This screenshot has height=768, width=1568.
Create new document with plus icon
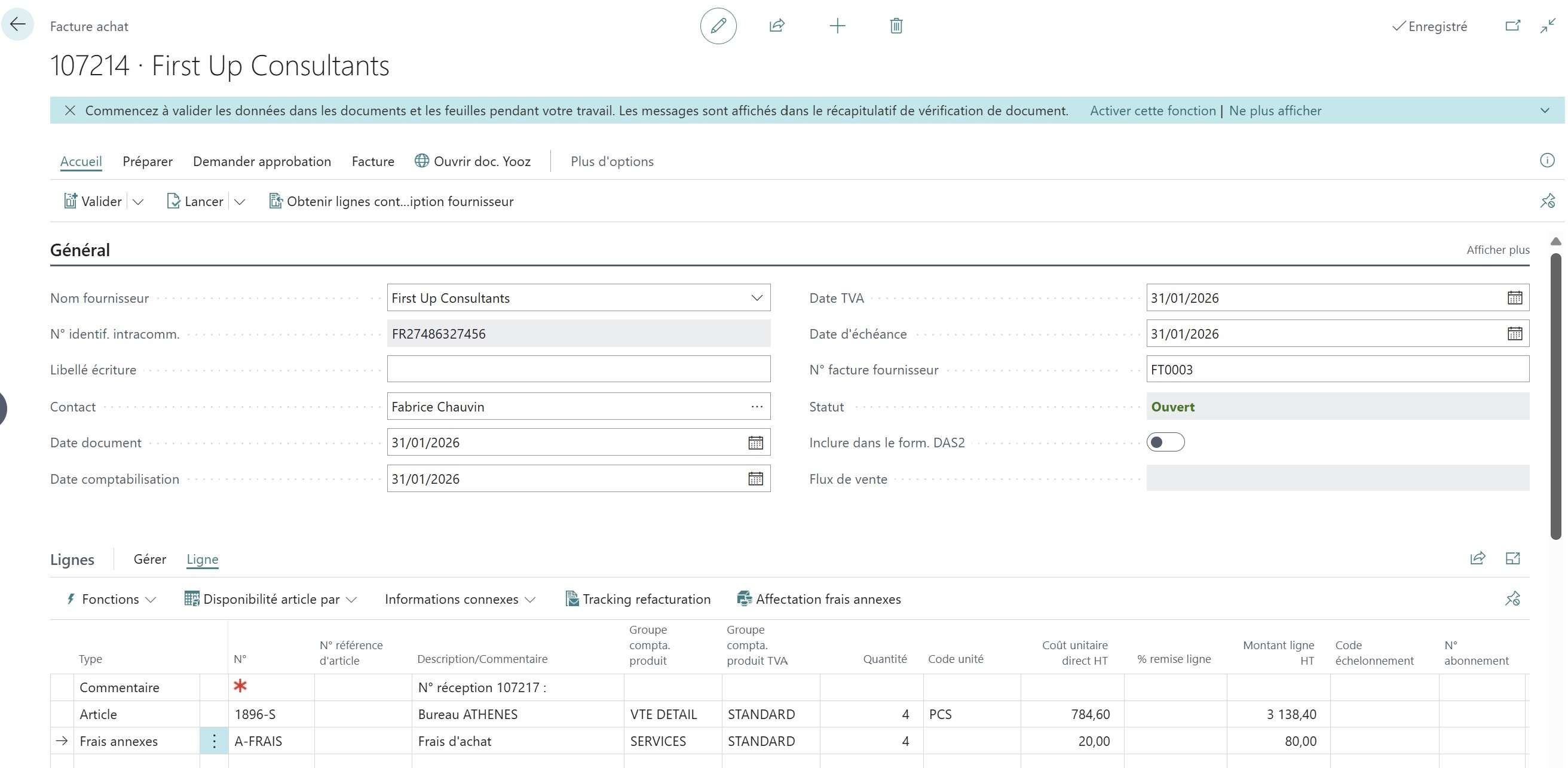(838, 26)
